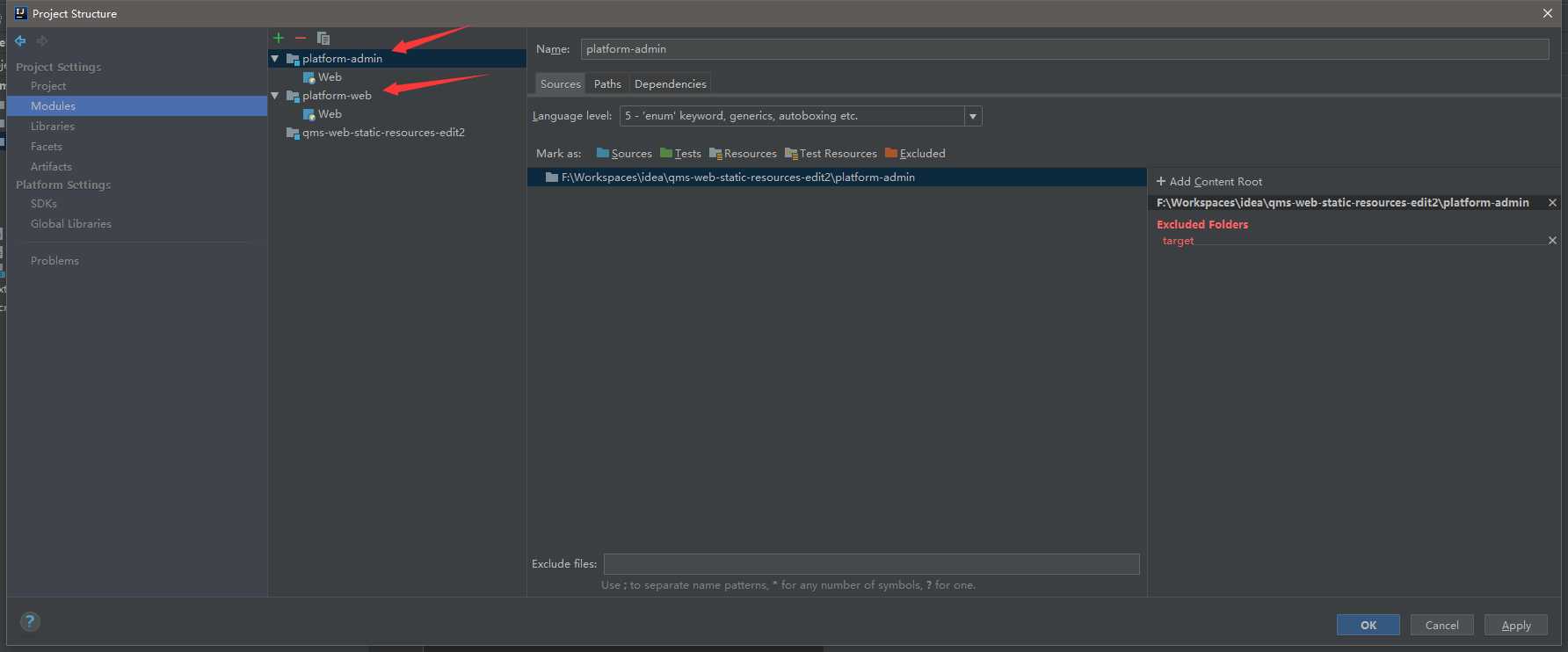The image size is (1568, 652).
Task: Select the platform-admin content root folder row
Action: click(837, 177)
